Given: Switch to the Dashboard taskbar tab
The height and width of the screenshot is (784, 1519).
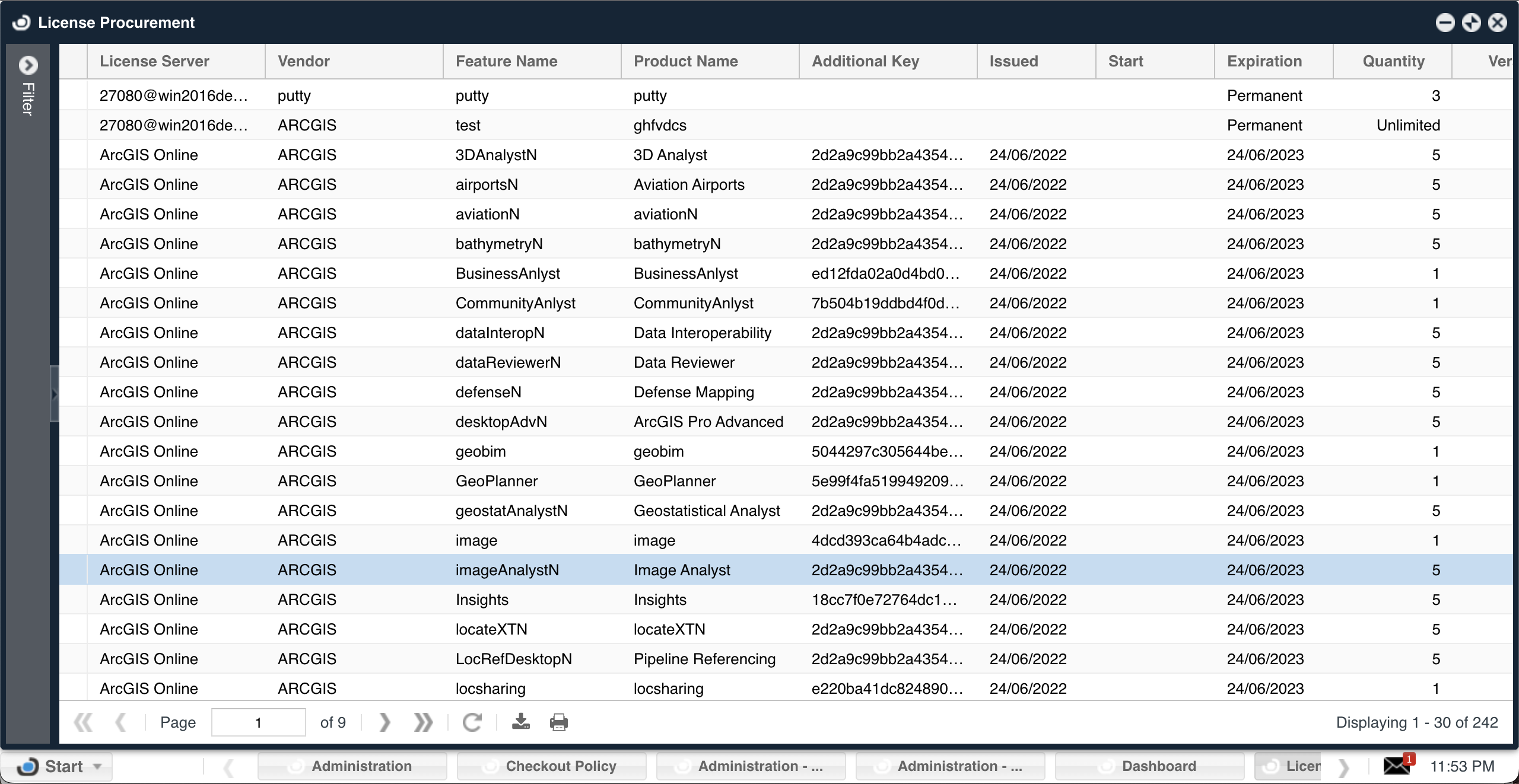Looking at the screenshot, I should (x=1149, y=766).
